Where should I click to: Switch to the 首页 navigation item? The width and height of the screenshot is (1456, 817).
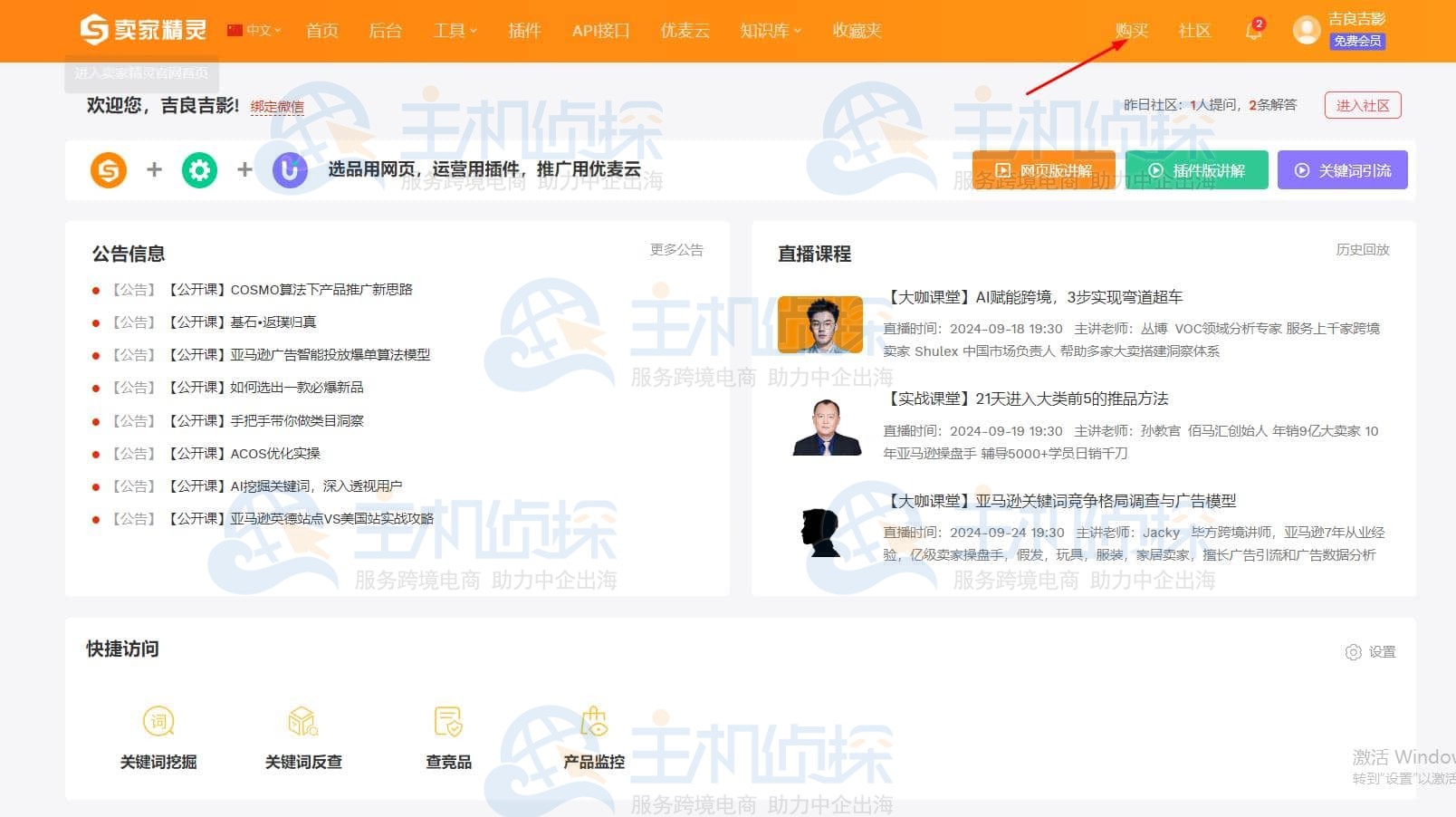[321, 30]
